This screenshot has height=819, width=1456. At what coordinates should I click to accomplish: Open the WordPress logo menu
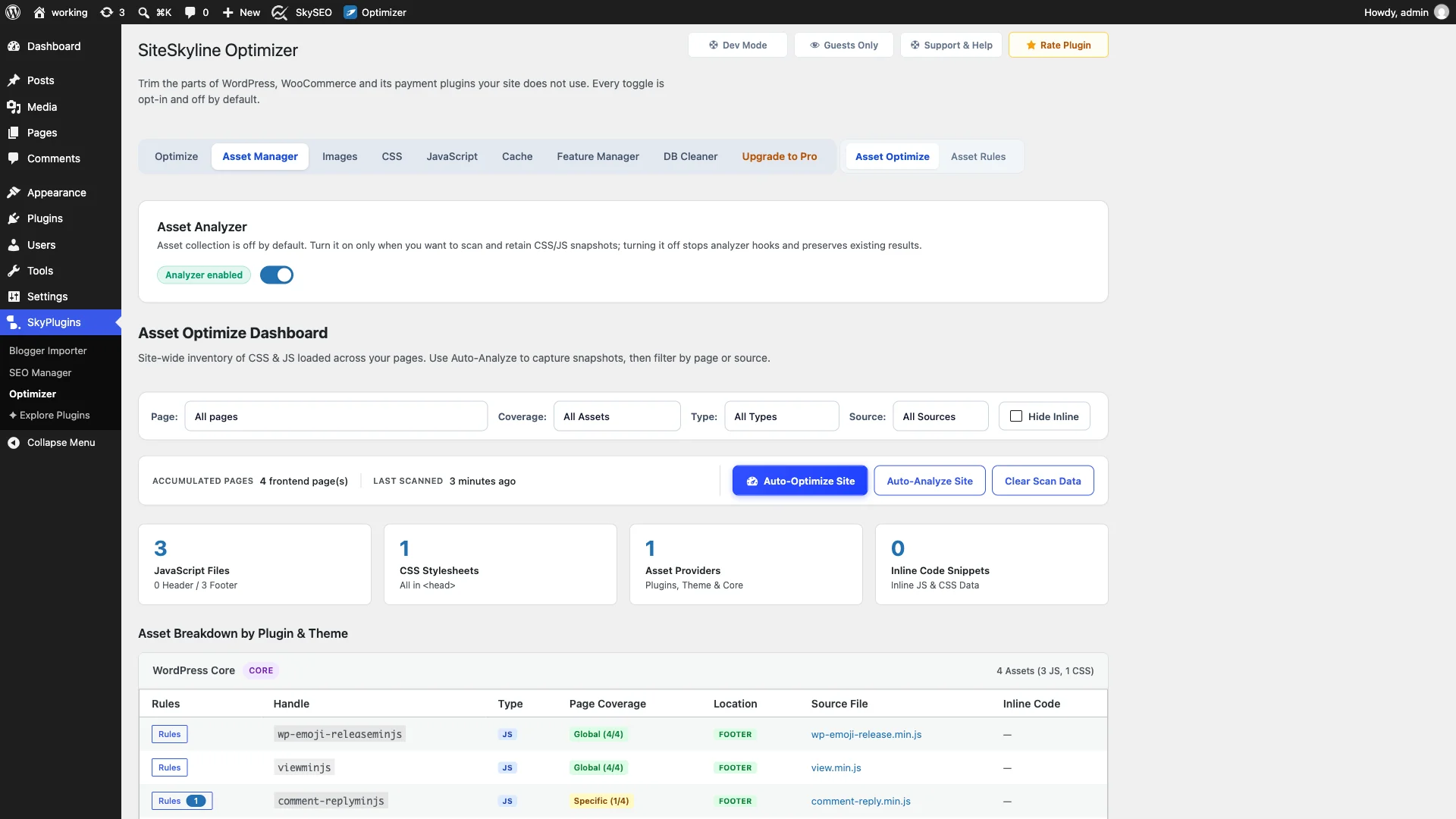(x=13, y=12)
